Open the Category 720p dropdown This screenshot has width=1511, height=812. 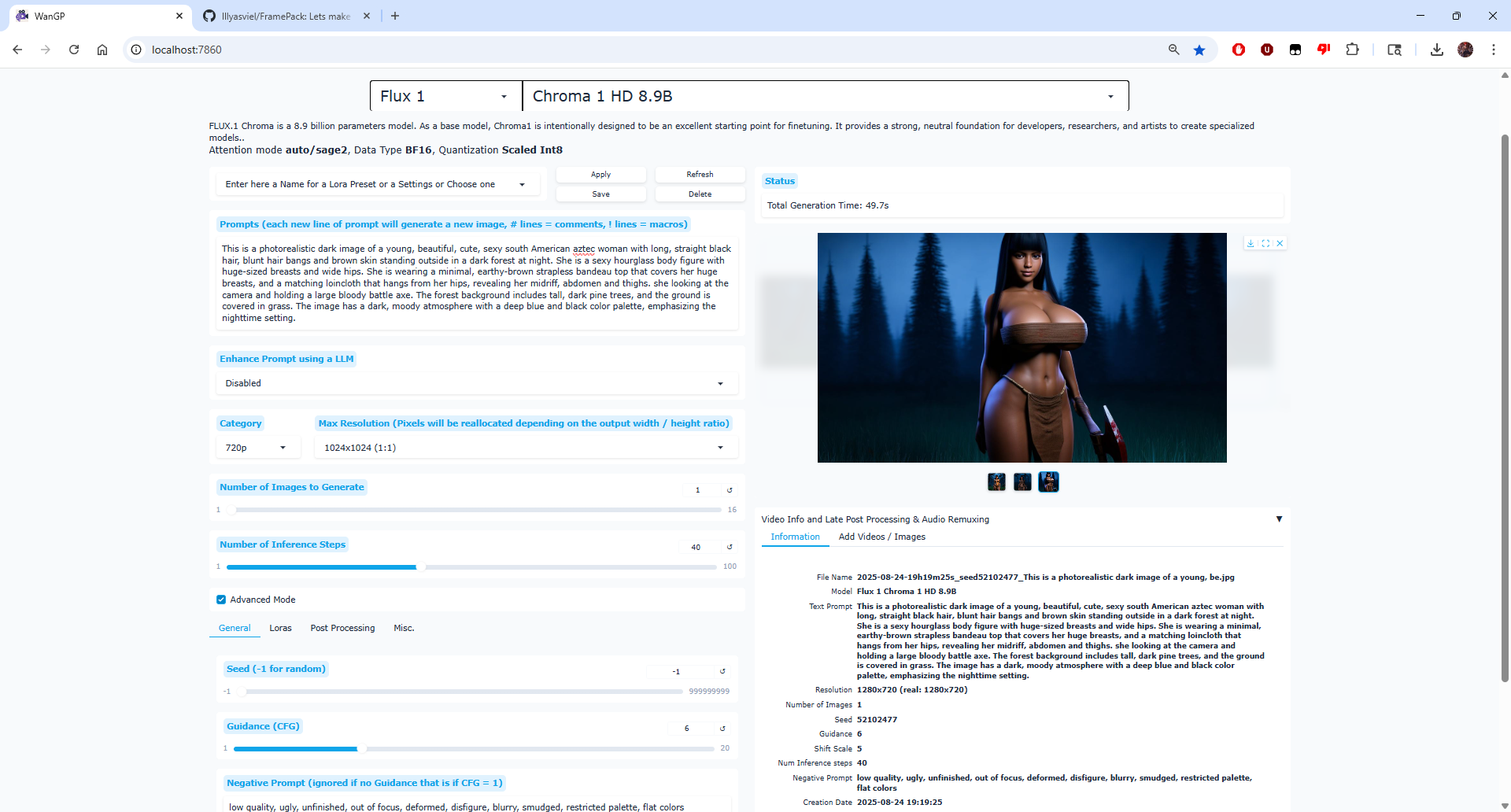pyautogui.click(x=258, y=448)
